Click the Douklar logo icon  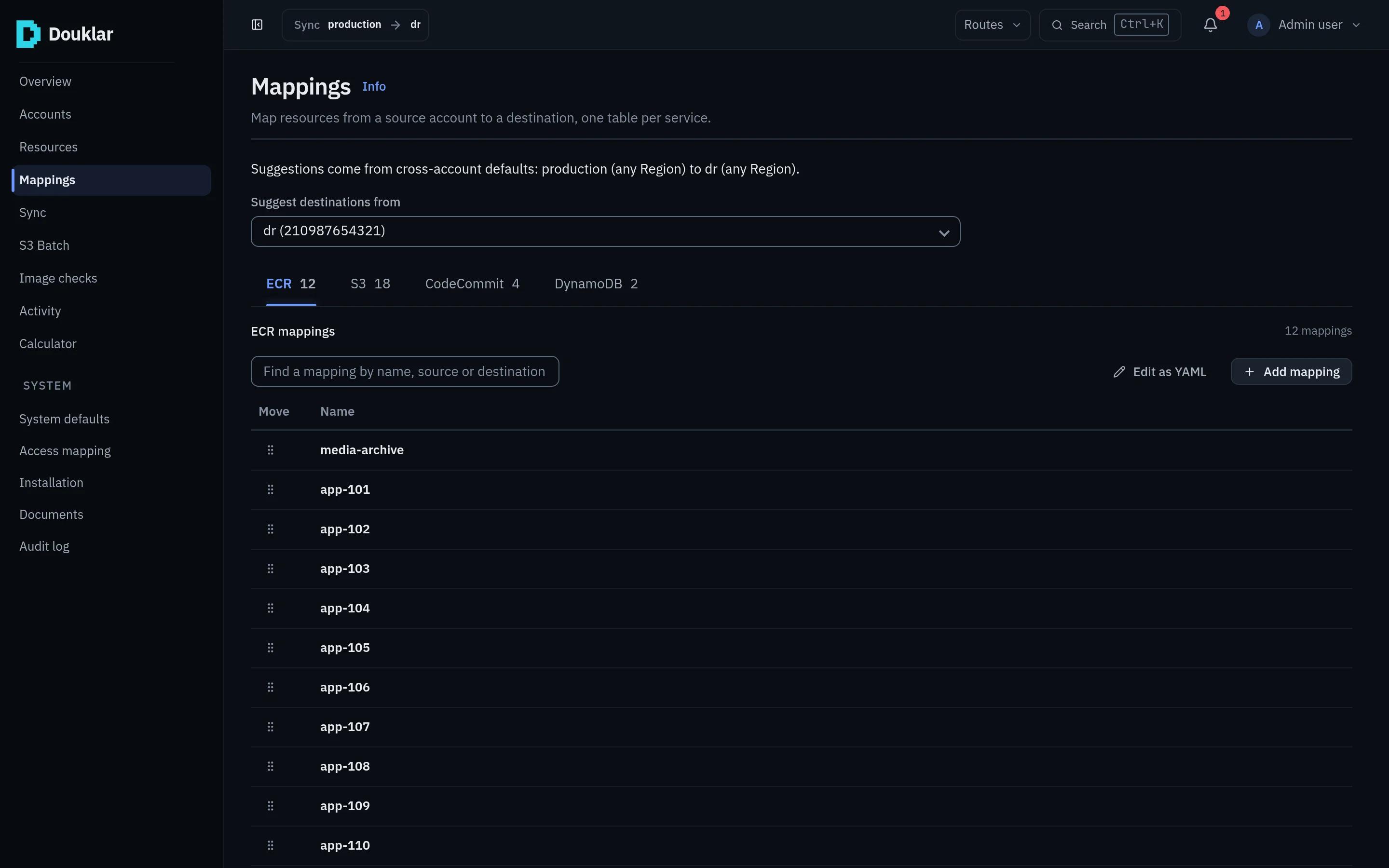[28, 34]
